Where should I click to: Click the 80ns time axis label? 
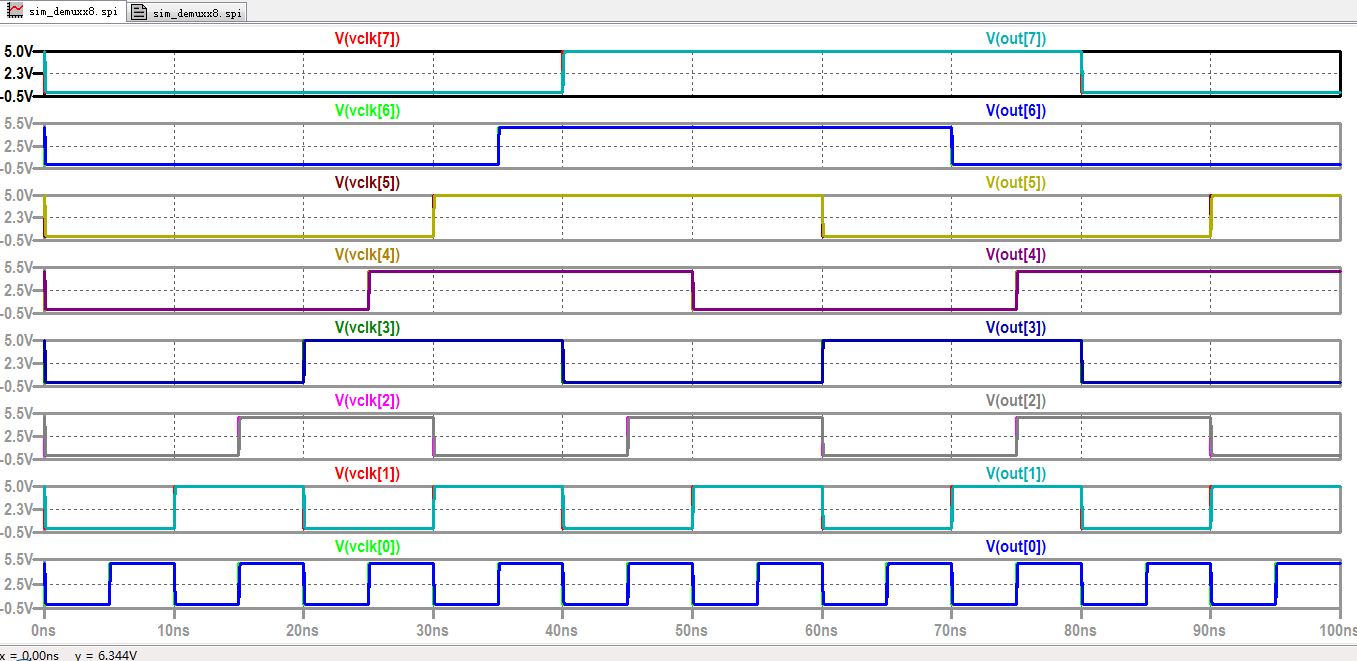tap(1080, 631)
